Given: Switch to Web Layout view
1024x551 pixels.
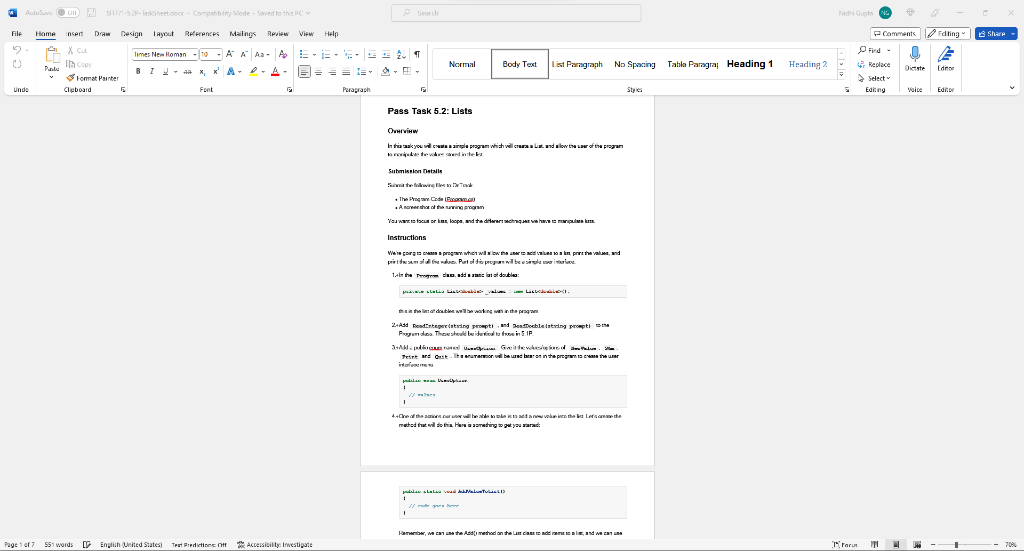Looking at the screenshot, I should (x=918, y=544).
